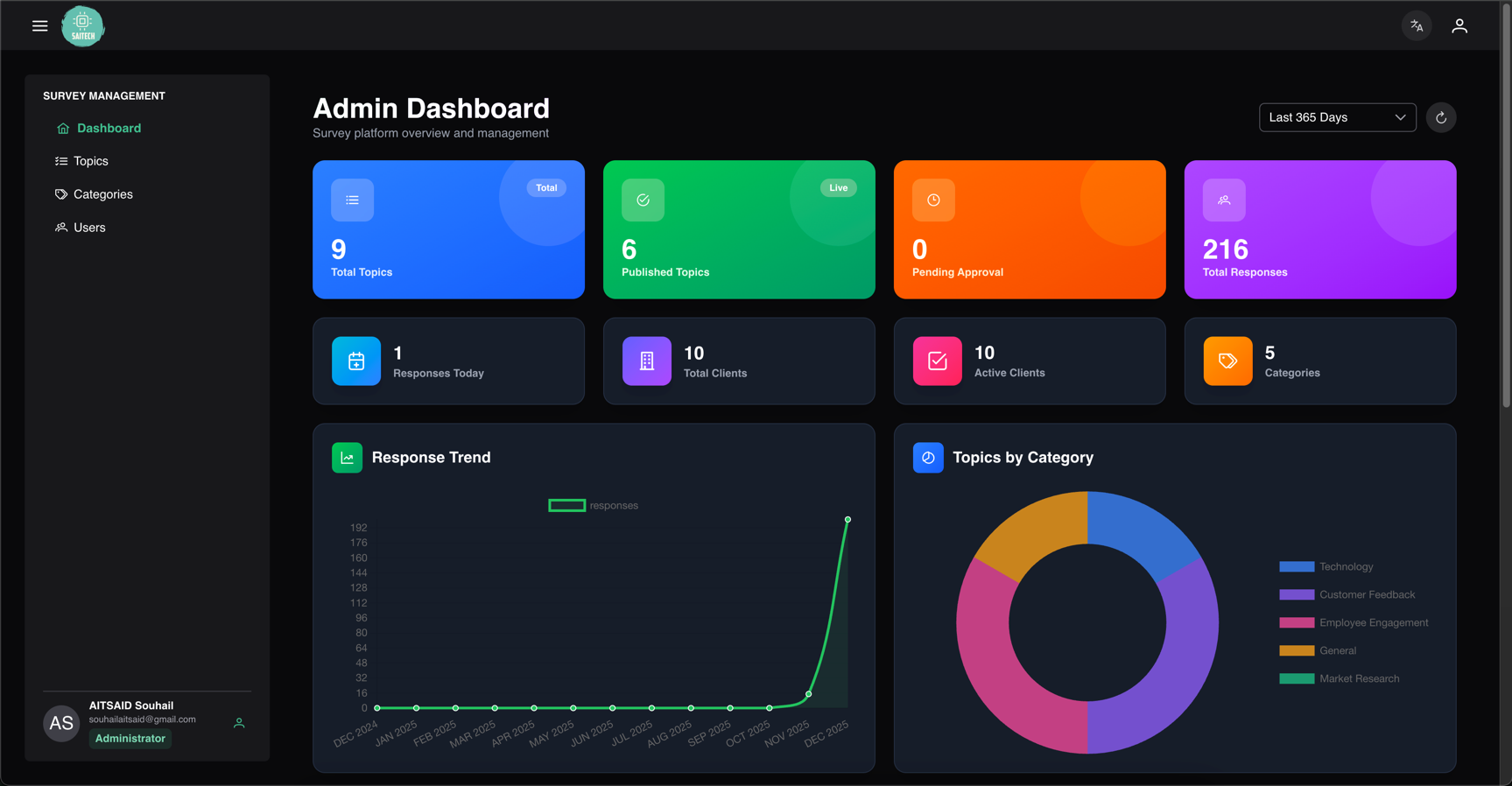This screenshot has height=786, width=1512.
Task: Click the Users people icon in sidebar
Action: (61, 228)
